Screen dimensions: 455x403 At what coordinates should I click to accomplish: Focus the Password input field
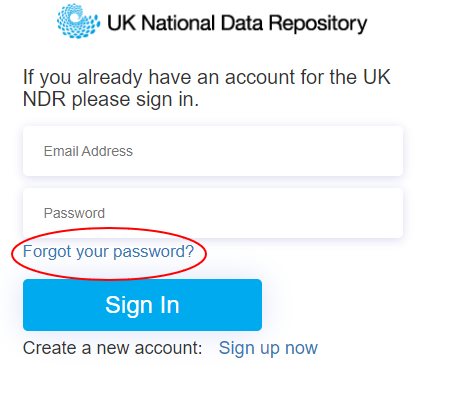213,213
